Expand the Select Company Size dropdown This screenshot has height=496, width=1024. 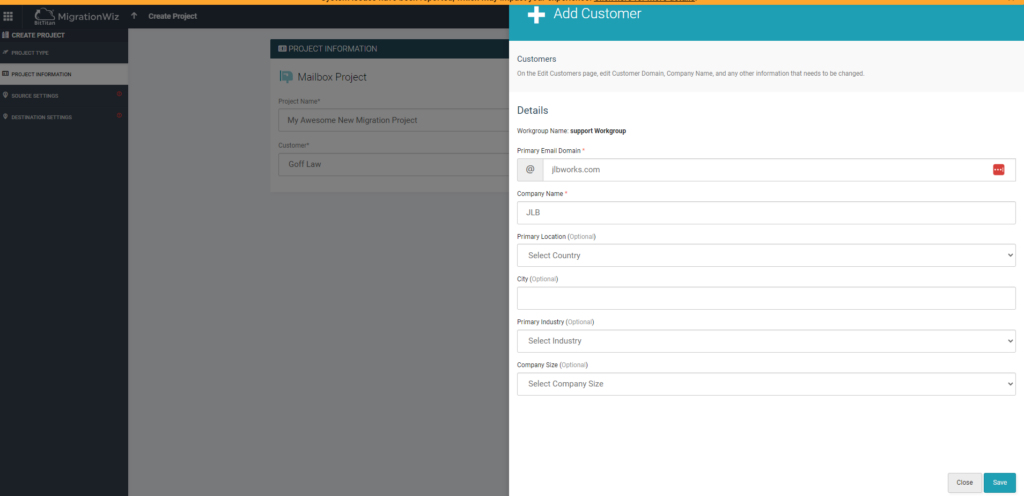click(x=766, y=384)
